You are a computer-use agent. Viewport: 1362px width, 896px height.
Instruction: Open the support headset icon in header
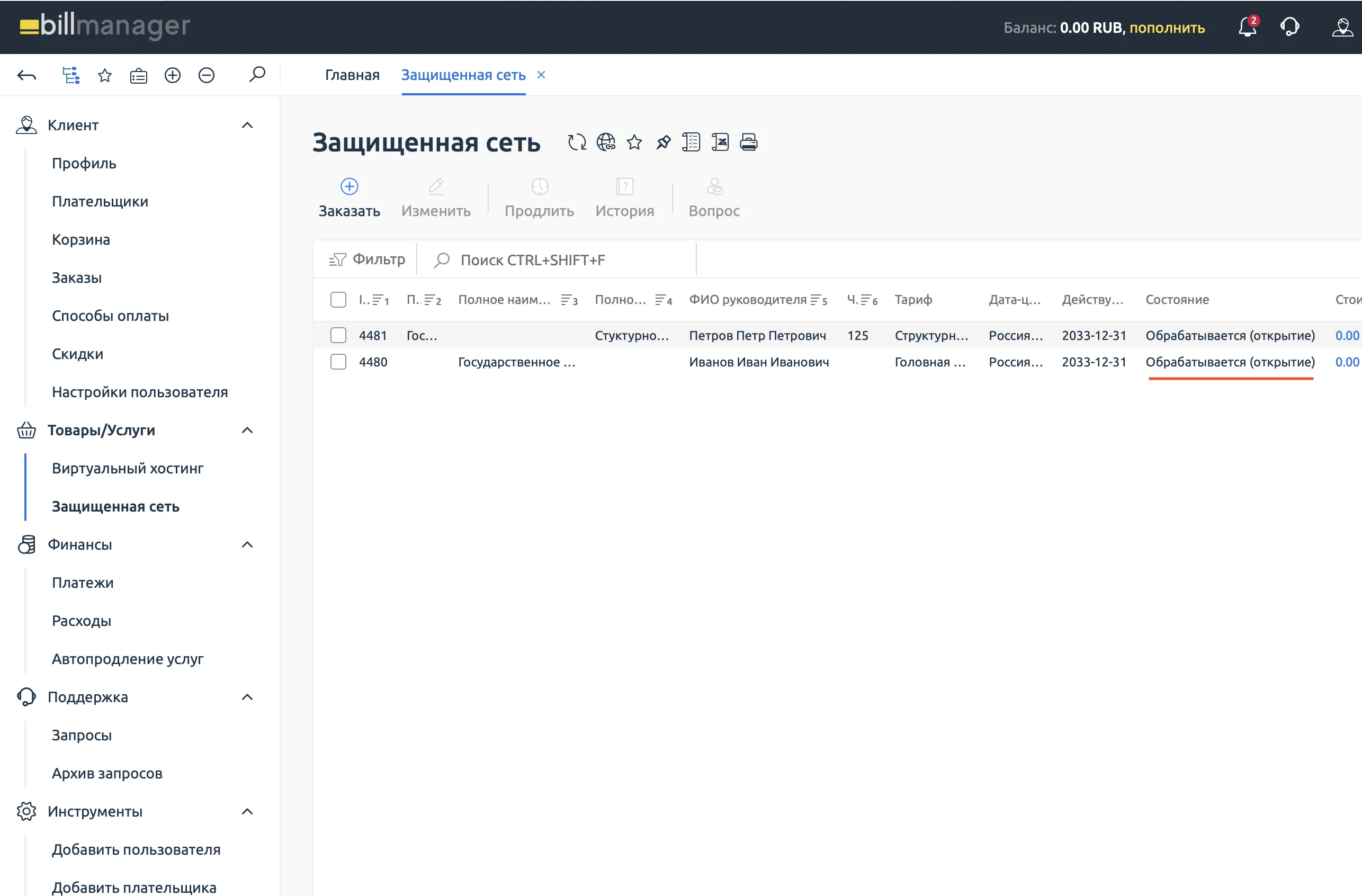(x=1290, y=27)
